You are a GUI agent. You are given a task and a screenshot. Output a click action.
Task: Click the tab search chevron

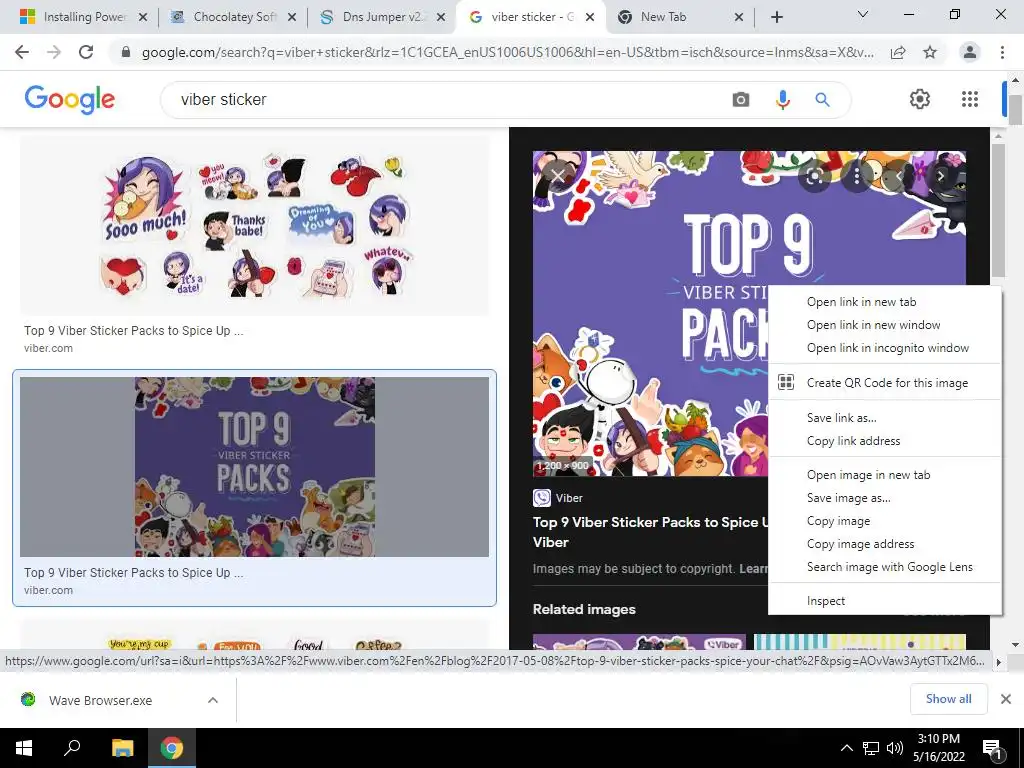(863, 14)
